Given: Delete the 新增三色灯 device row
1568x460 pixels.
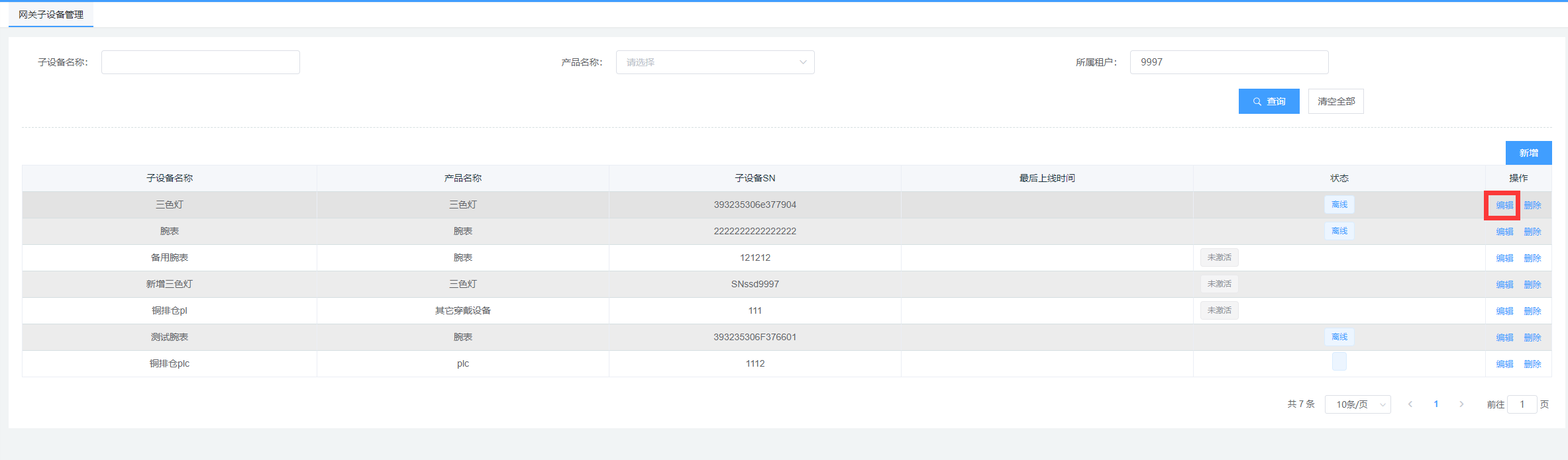Looking at the screenshot, I should (x=1532, y=285).
